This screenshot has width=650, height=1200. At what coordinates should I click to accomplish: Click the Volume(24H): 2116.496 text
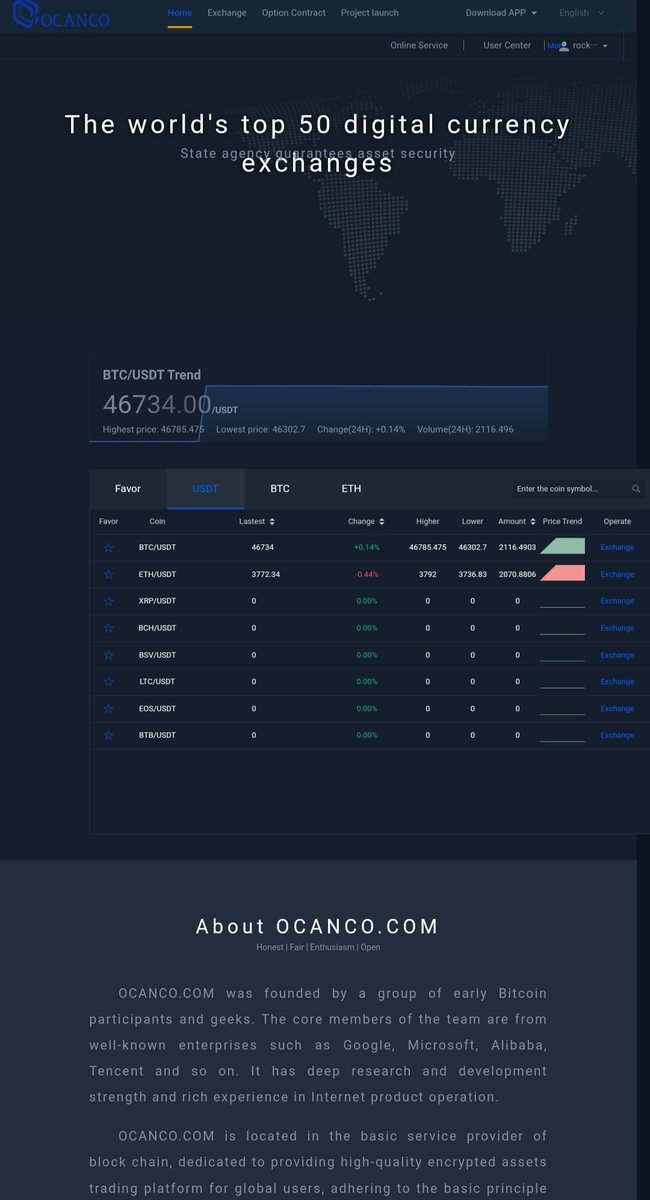465,429
